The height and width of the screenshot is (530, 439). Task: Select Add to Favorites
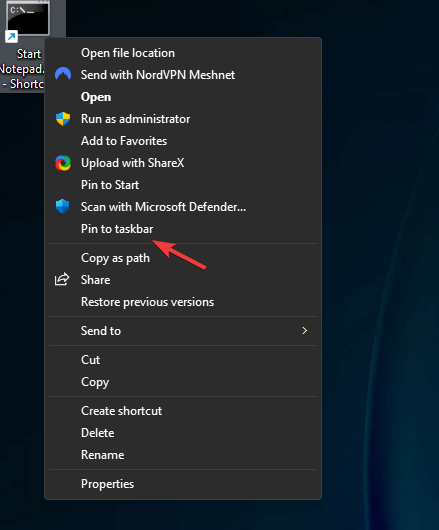click(183, 141)
